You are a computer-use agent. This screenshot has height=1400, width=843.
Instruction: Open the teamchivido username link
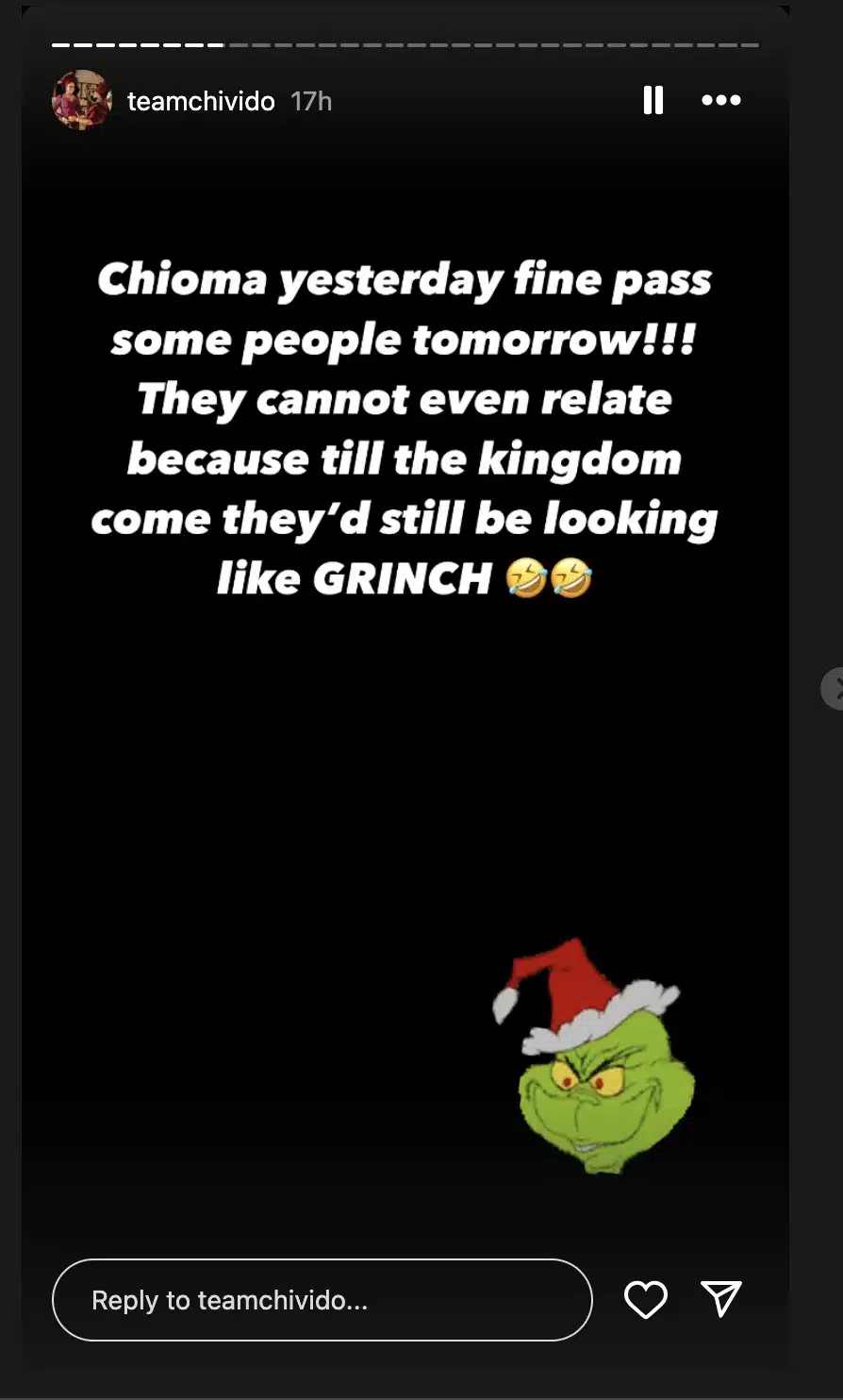pos(201,101)
